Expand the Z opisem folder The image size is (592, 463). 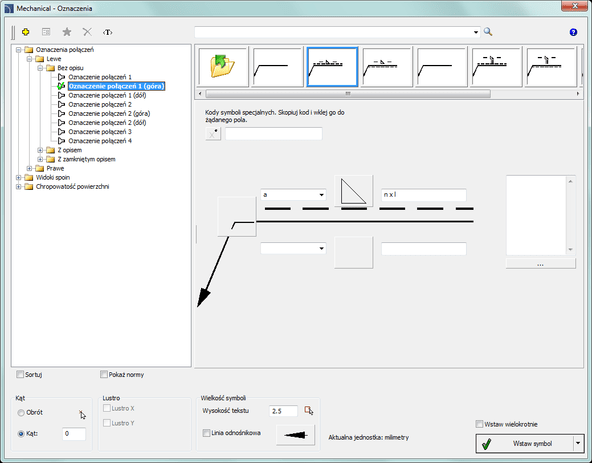pos(40,150)
